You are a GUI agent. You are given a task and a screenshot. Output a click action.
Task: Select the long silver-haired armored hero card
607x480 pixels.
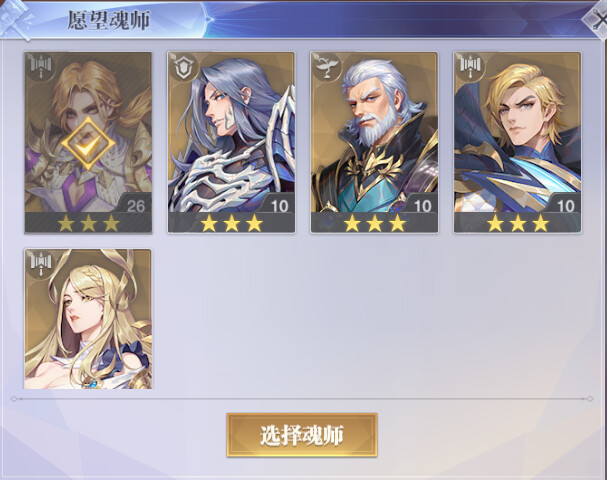click(231, 142)
